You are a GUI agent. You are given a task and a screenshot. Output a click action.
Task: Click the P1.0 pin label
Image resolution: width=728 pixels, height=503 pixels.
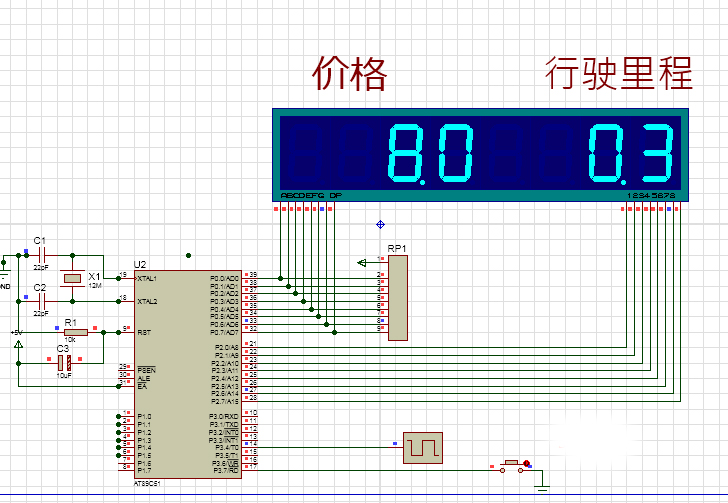tap(144, 417)
